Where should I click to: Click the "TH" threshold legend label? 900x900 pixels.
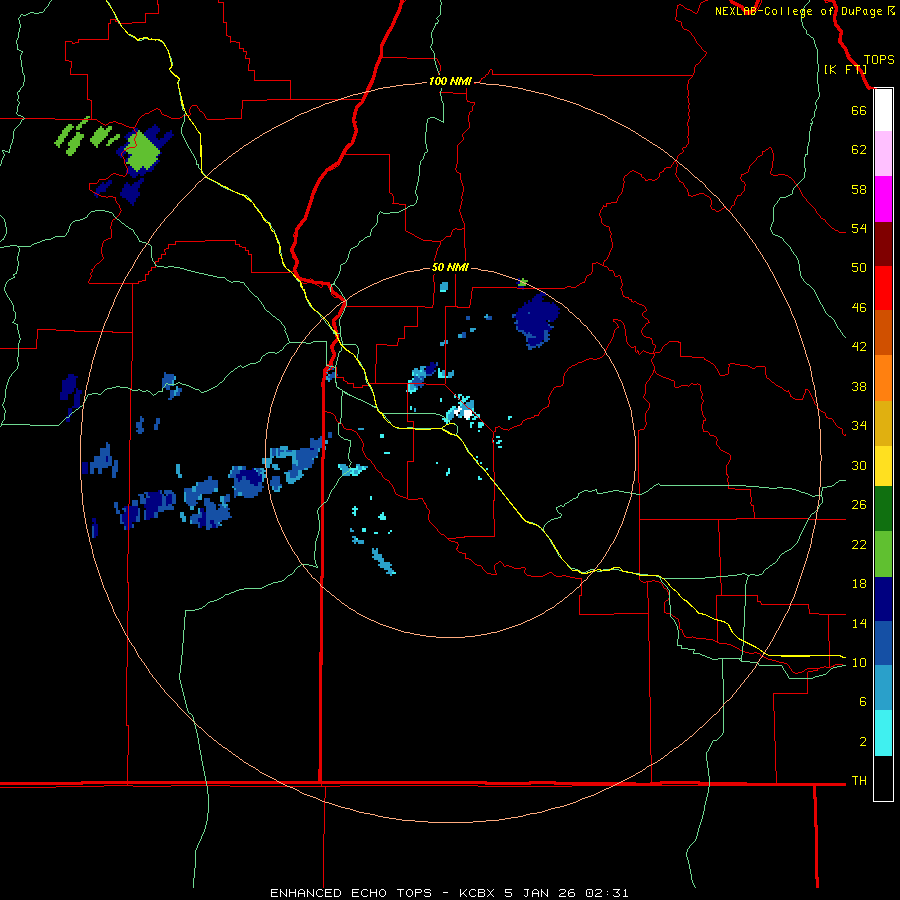click(x=859, y=780)
